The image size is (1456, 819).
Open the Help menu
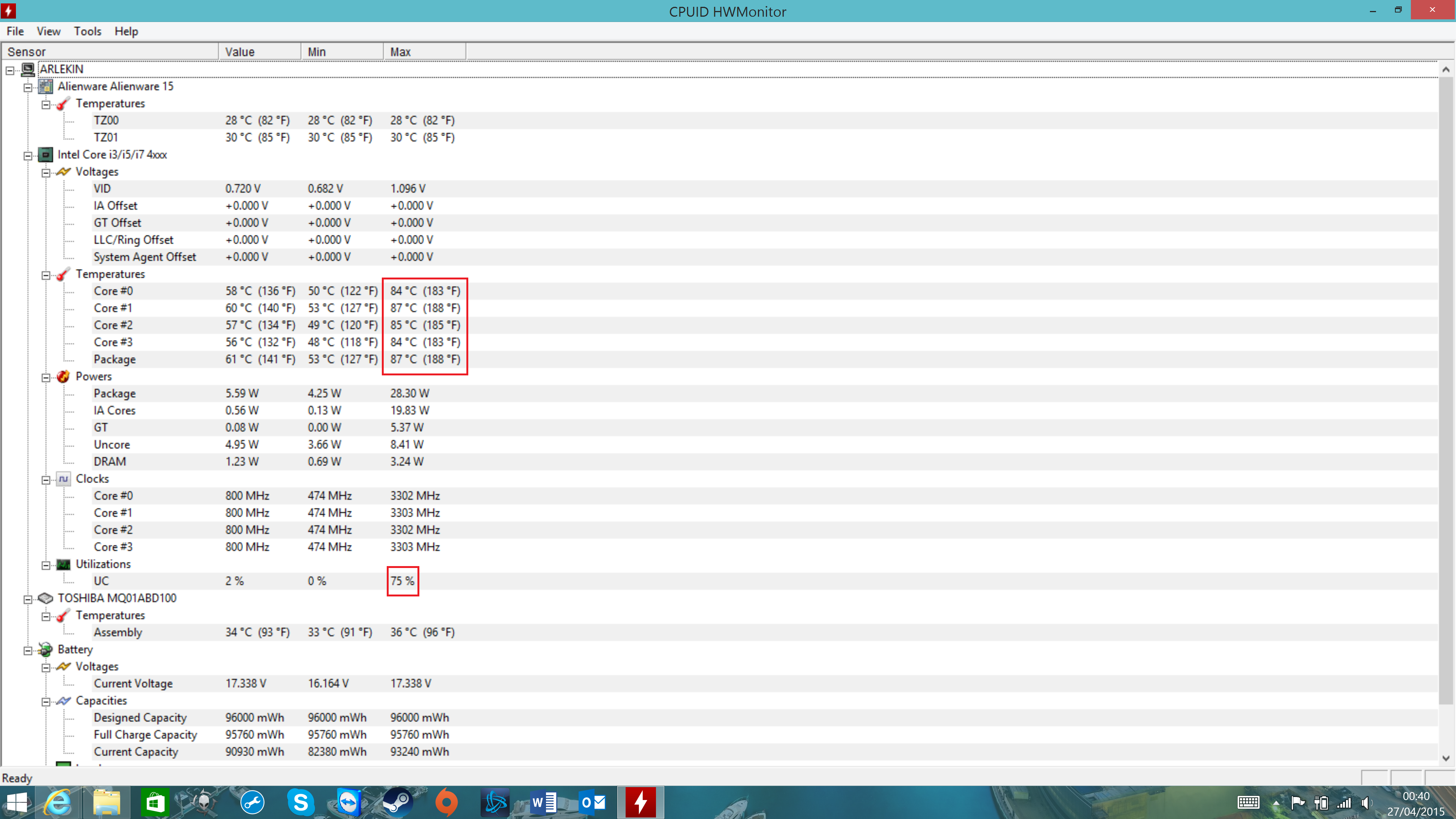point(126,31)
